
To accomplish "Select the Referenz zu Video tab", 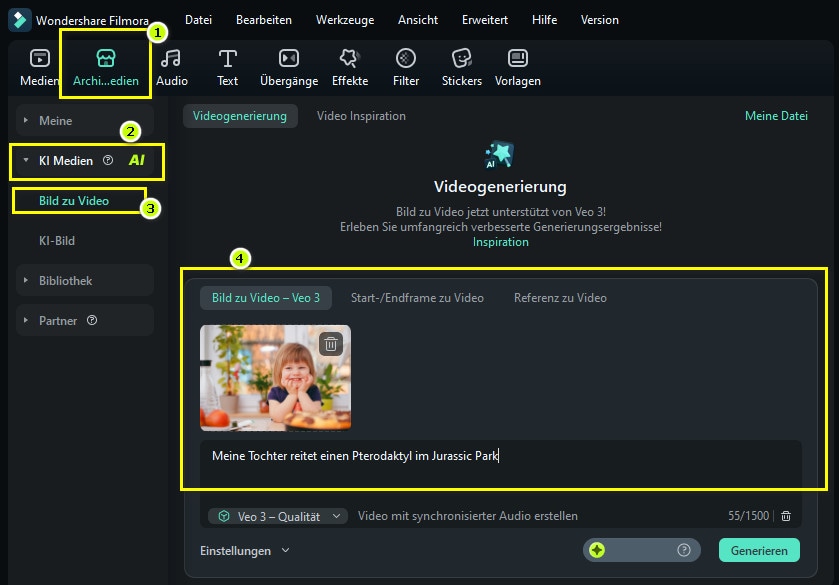I will click(560, 298).
